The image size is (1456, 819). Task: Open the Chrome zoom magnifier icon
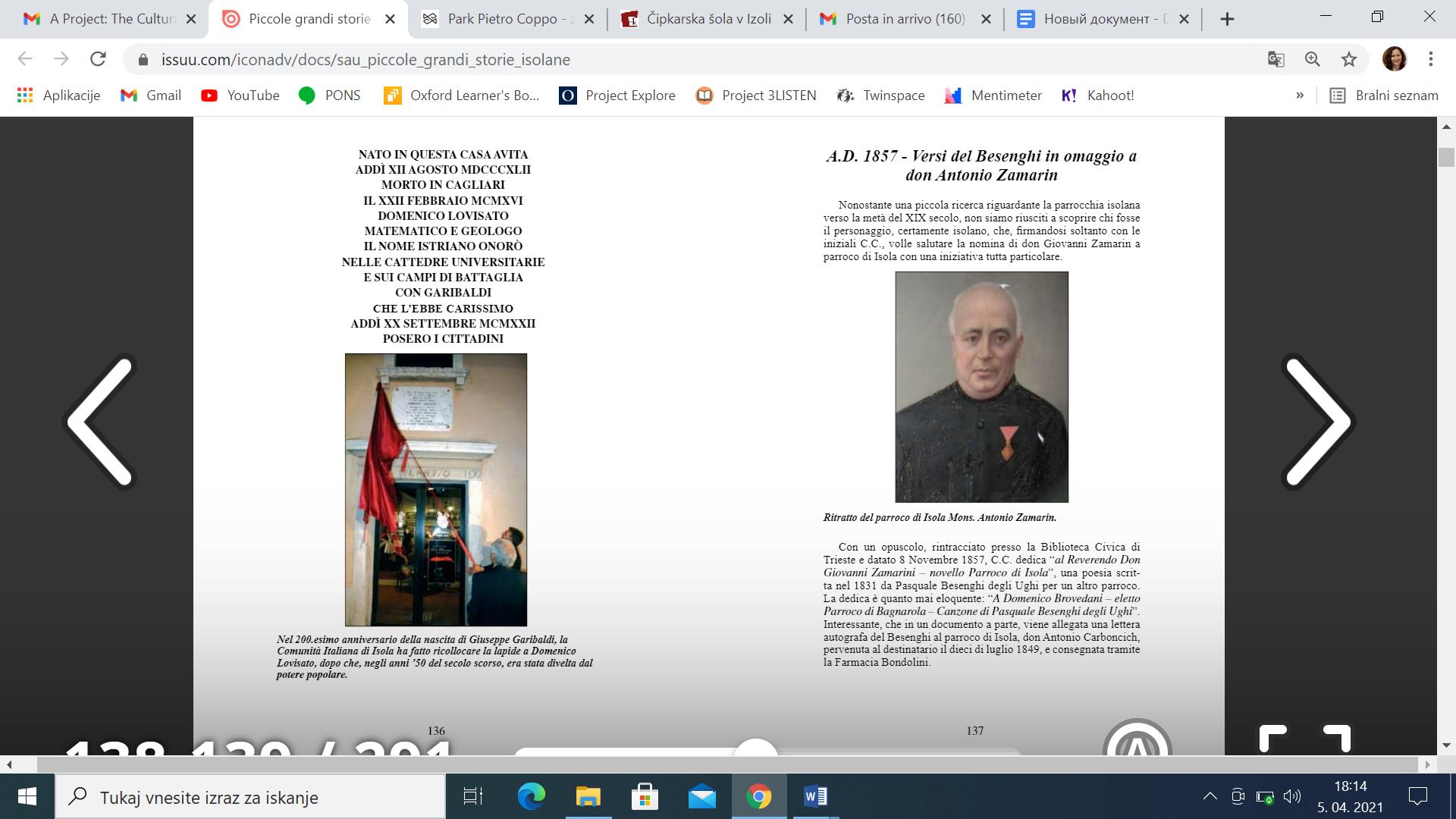pos(1313,59)
